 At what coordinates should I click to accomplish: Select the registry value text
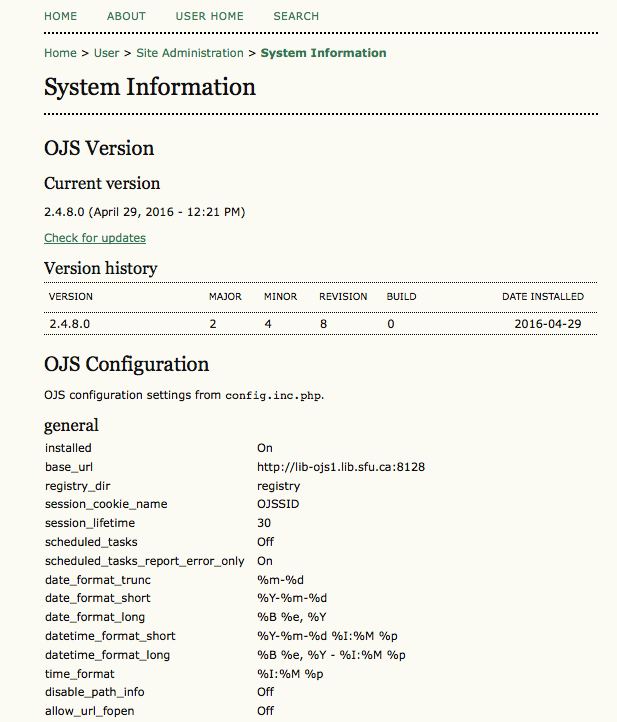[x=279, y=486]
